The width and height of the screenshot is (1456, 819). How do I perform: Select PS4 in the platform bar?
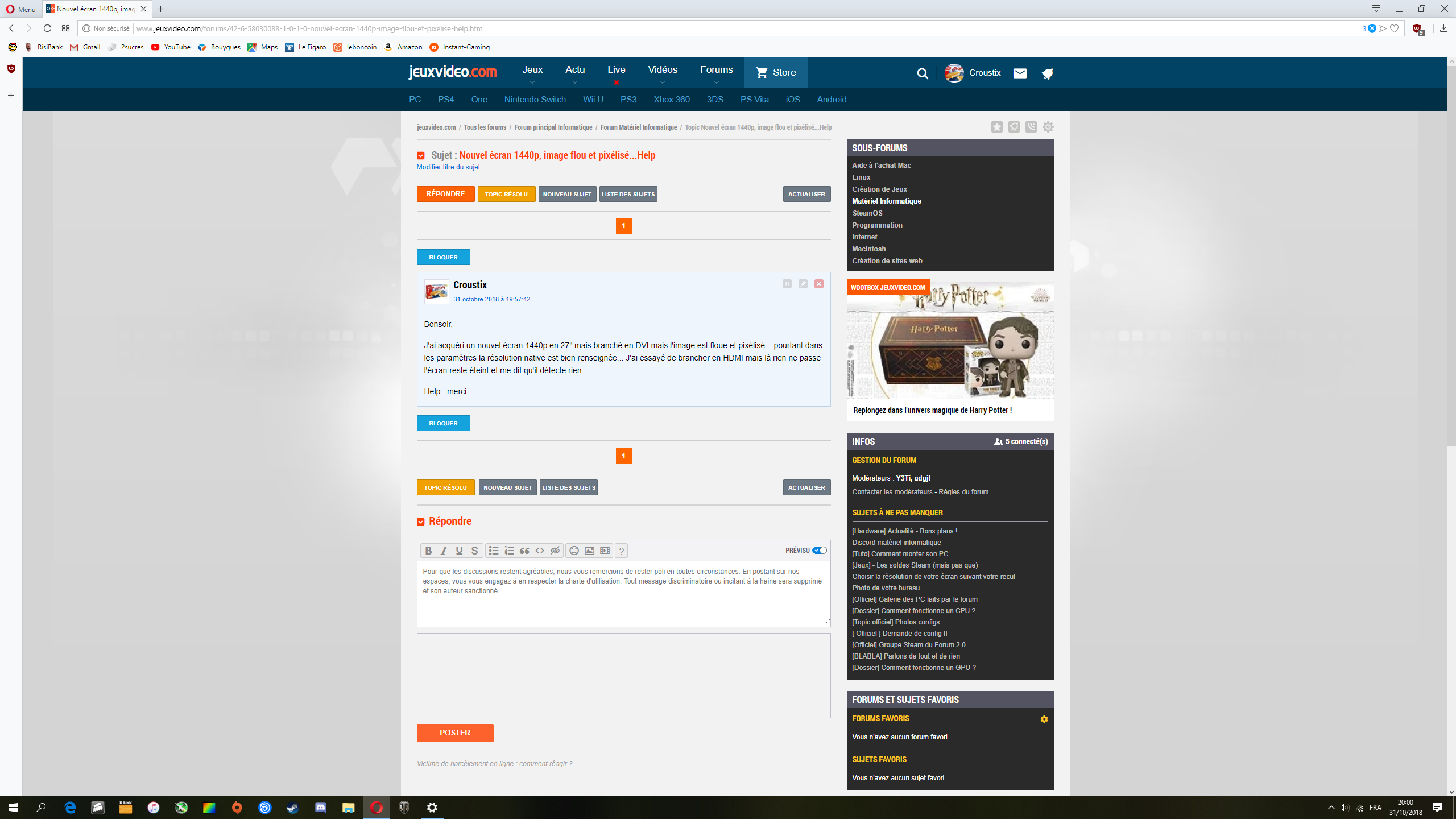coord(445,100)
